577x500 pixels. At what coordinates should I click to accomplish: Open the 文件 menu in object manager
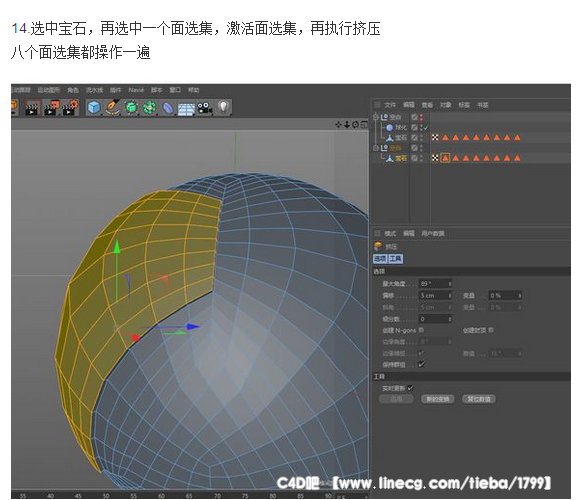(390, 105)
